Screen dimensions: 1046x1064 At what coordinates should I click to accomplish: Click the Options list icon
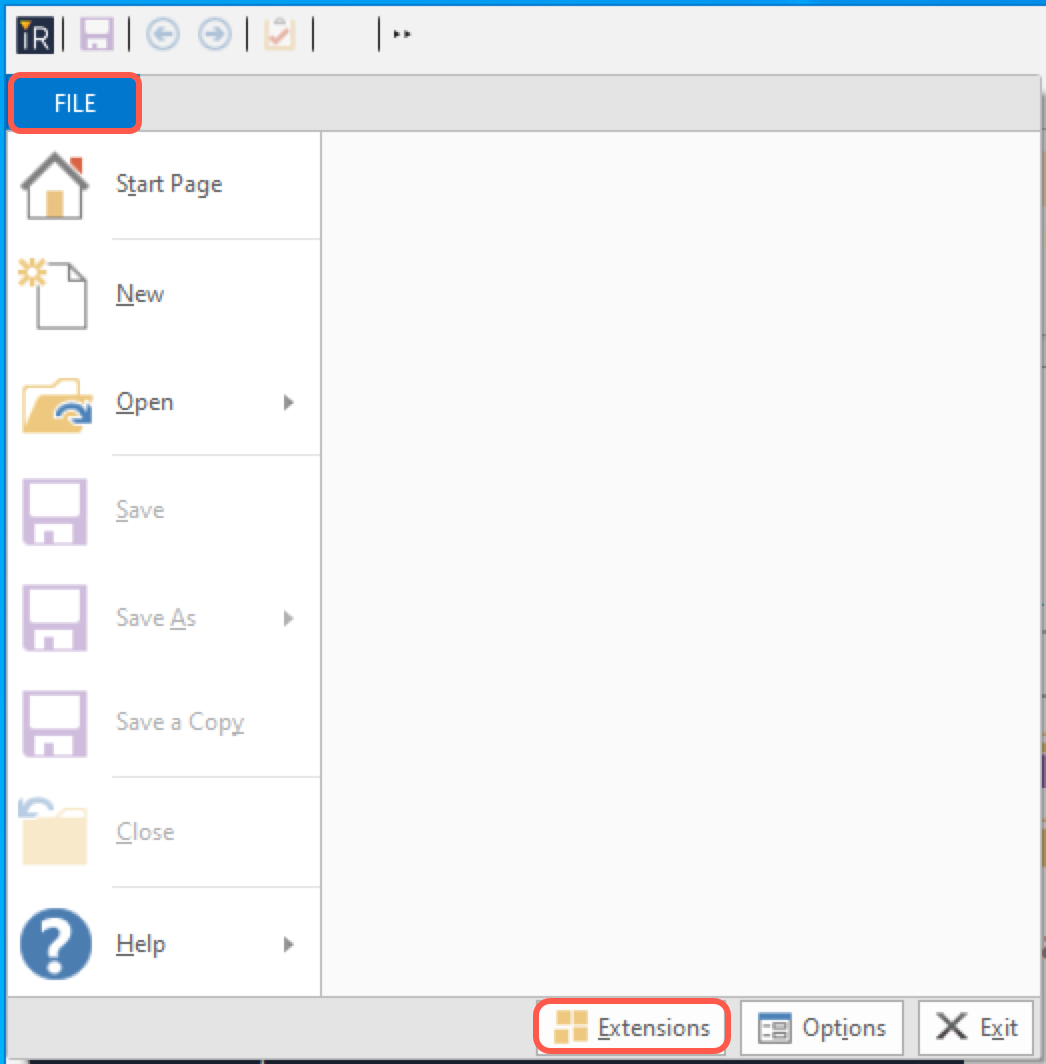pyautogui.click(x=772, y=1027)
